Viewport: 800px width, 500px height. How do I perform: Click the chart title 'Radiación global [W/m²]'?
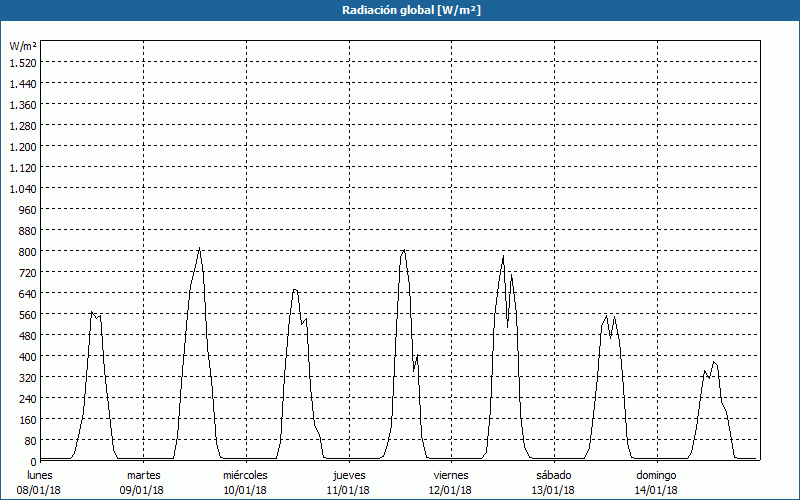(399, 10)
